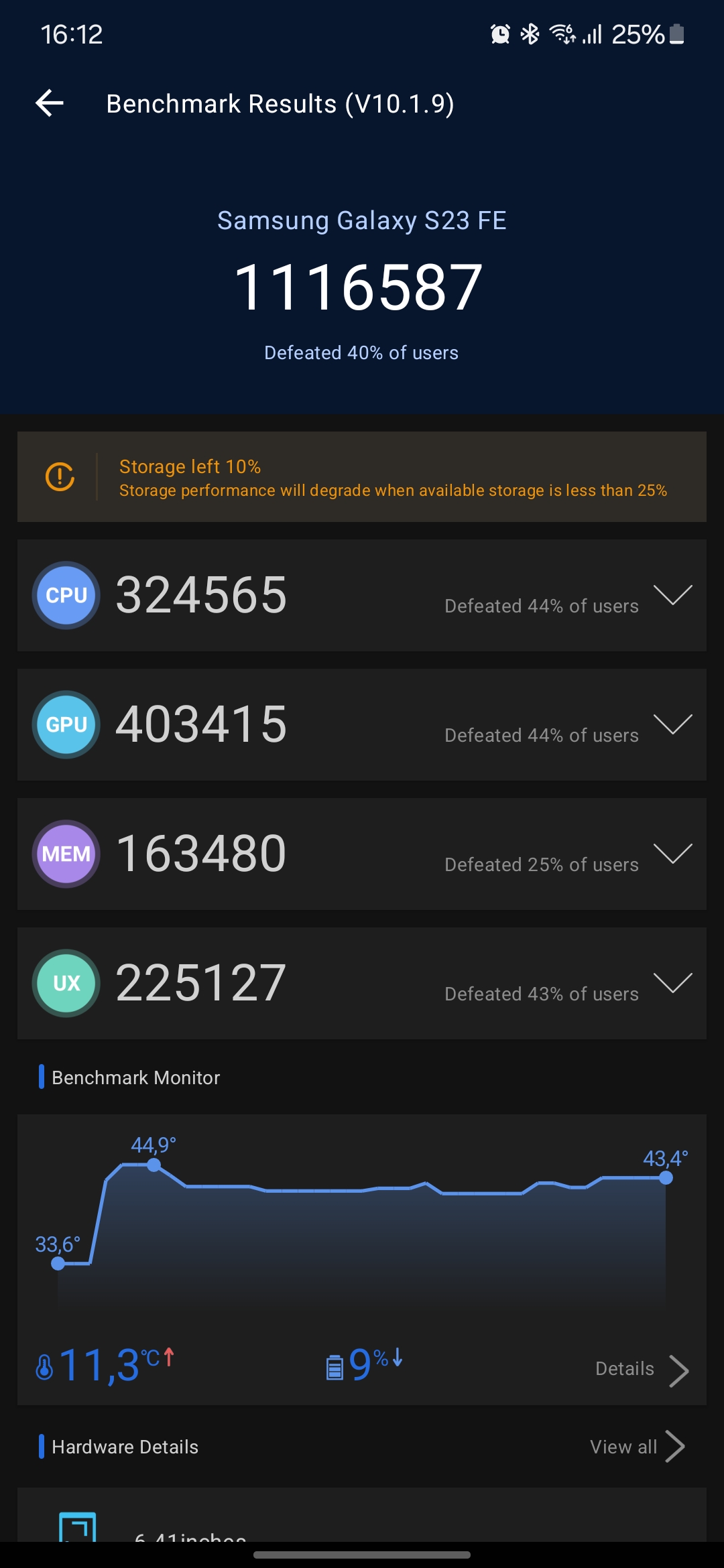
Task: Tap the screen size hardware icon
Action: [x=78, y=1526]
